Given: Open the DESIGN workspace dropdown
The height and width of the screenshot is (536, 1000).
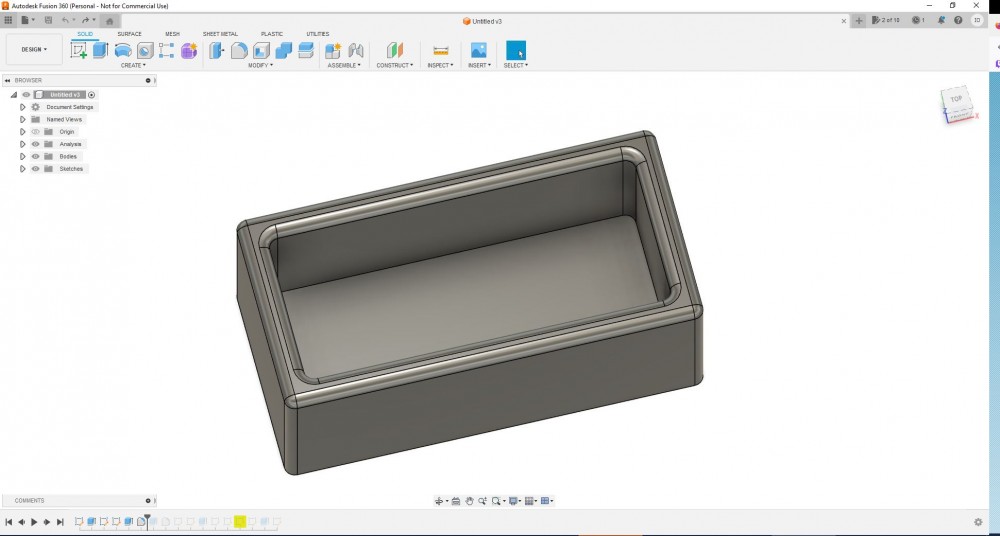Looking at the screenshot, I should point(34,49).
